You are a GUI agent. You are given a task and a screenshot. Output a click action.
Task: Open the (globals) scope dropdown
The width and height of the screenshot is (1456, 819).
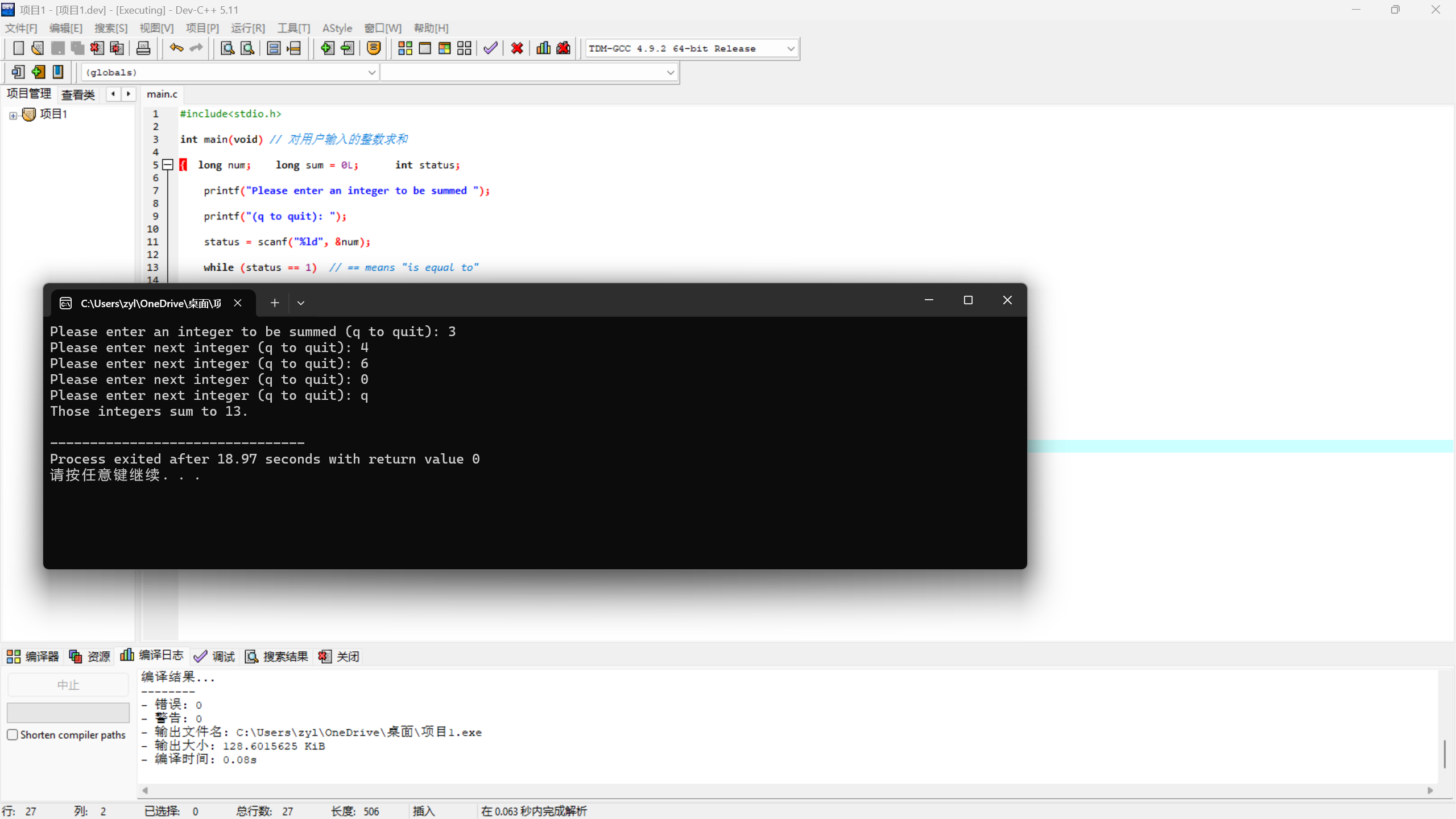(x=371, y=72)
